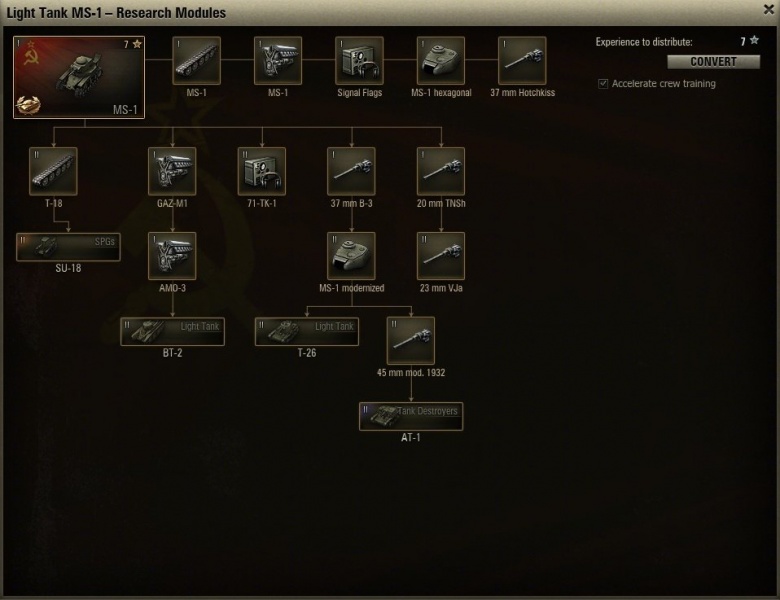The width and height of the screenshot is (780, 600).
Task: Select the MS-1 vehicle card
Action: tap(79, 77)
